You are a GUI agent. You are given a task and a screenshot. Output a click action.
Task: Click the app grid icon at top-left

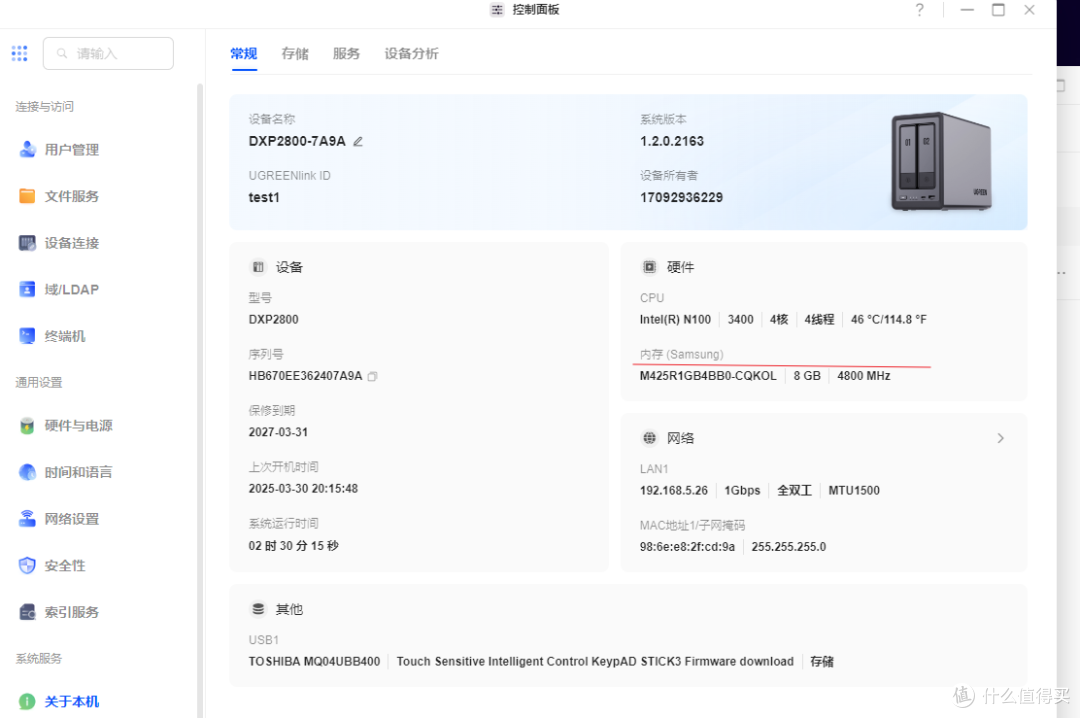(19, 53)
